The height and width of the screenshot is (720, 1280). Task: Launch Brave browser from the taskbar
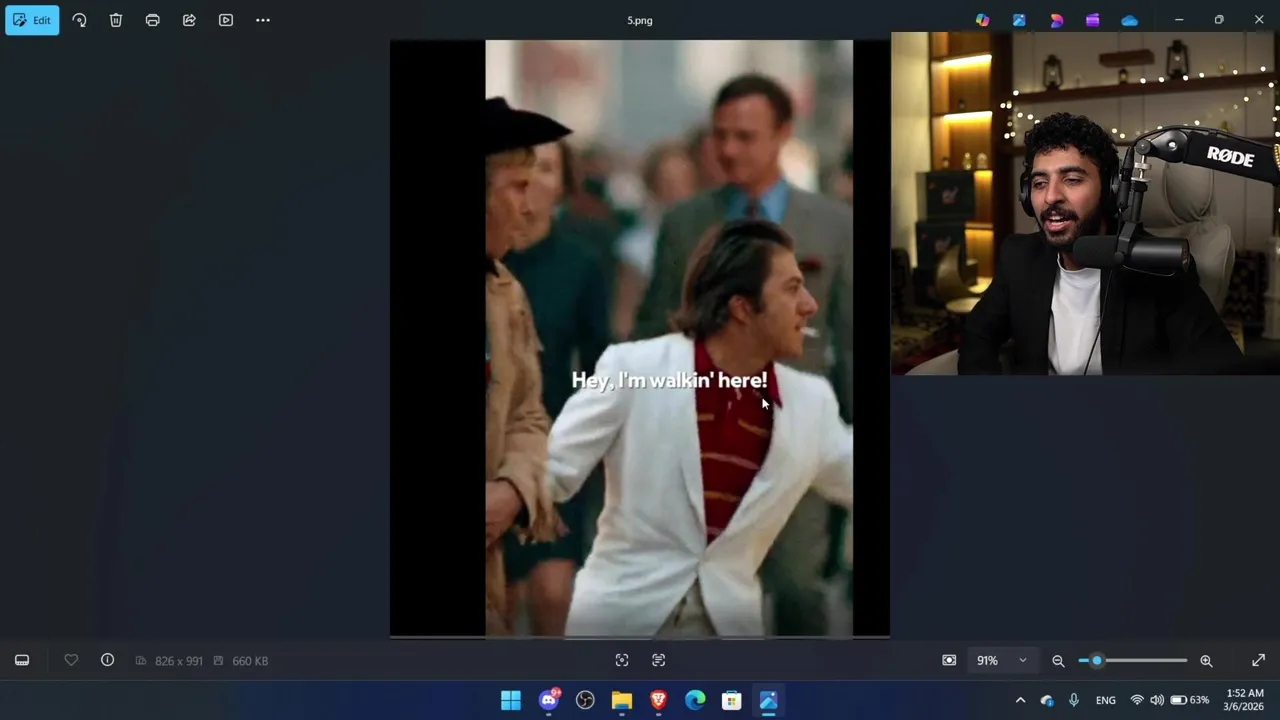(658, 700)
